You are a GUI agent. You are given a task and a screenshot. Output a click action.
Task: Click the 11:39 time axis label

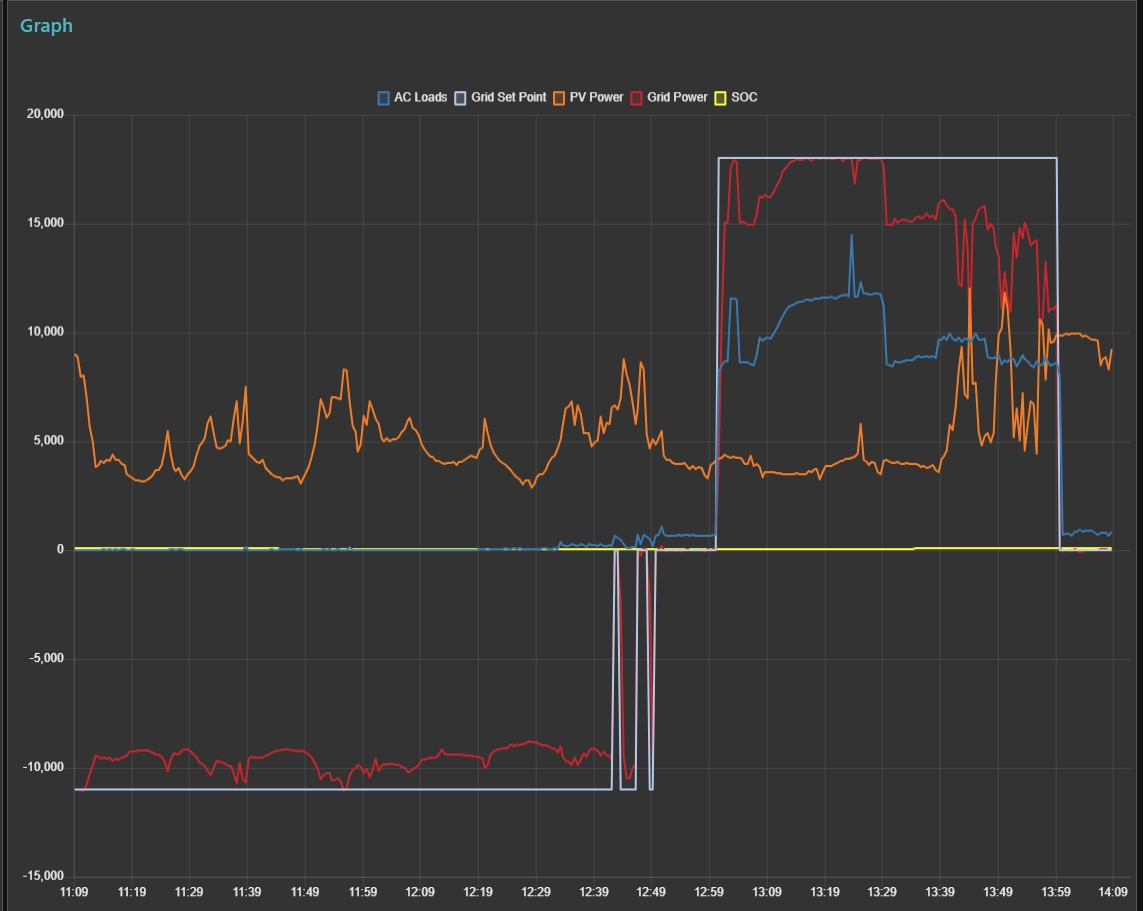pos(247,892)
